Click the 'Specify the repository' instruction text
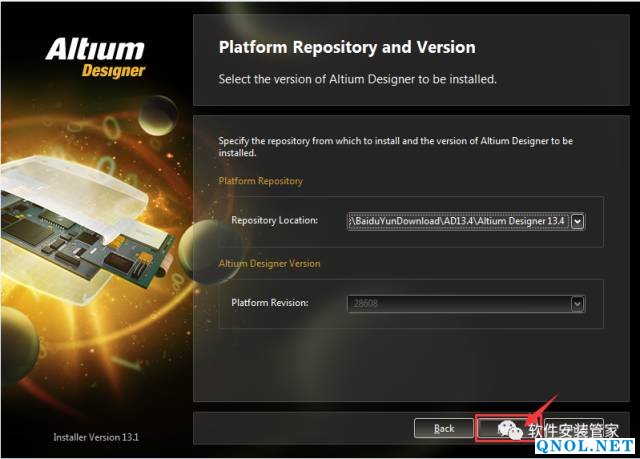The width and height of the screenshot is (640, 459). (x=396, y=147)
